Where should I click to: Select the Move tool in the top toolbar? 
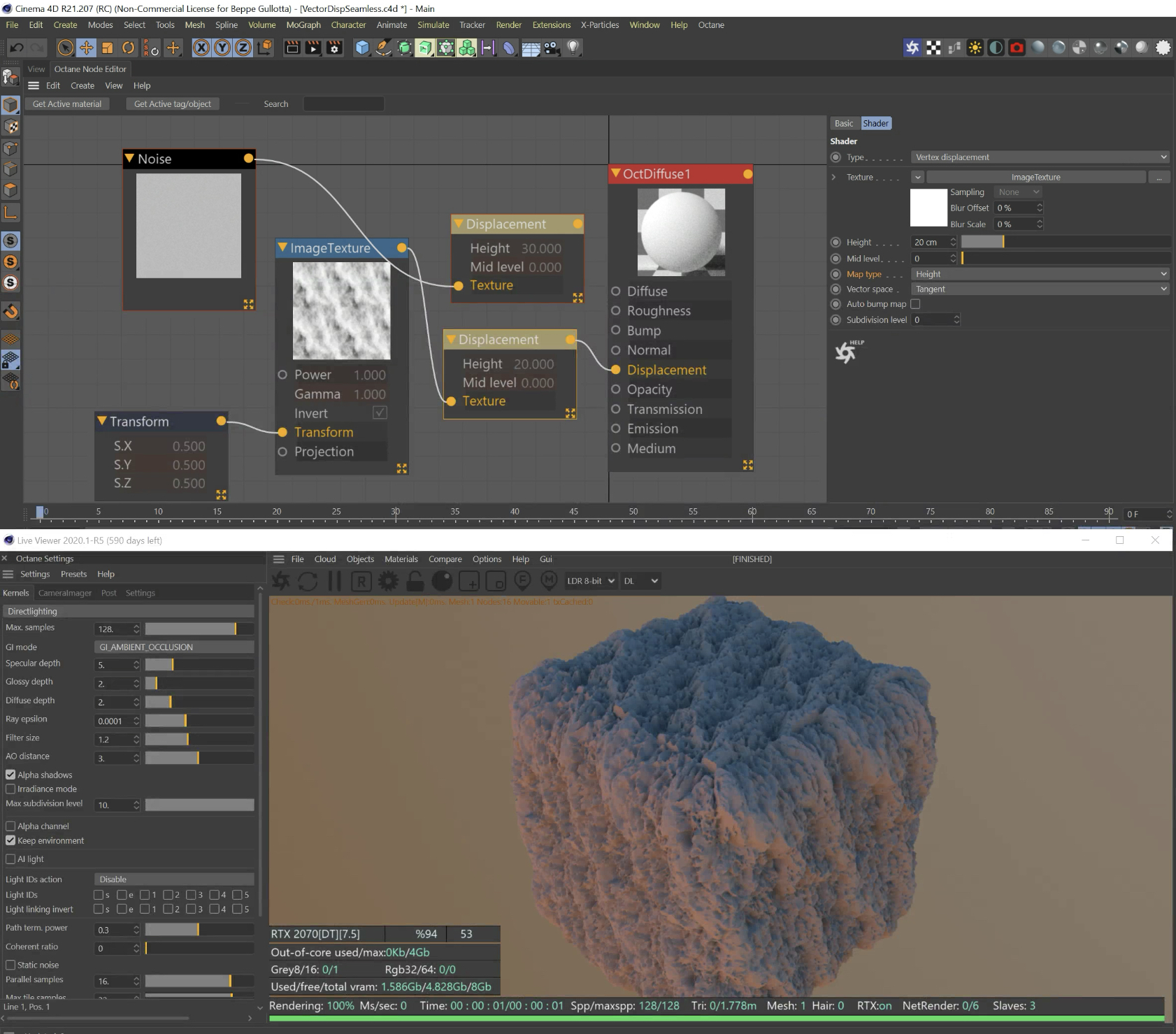[86, 48]
